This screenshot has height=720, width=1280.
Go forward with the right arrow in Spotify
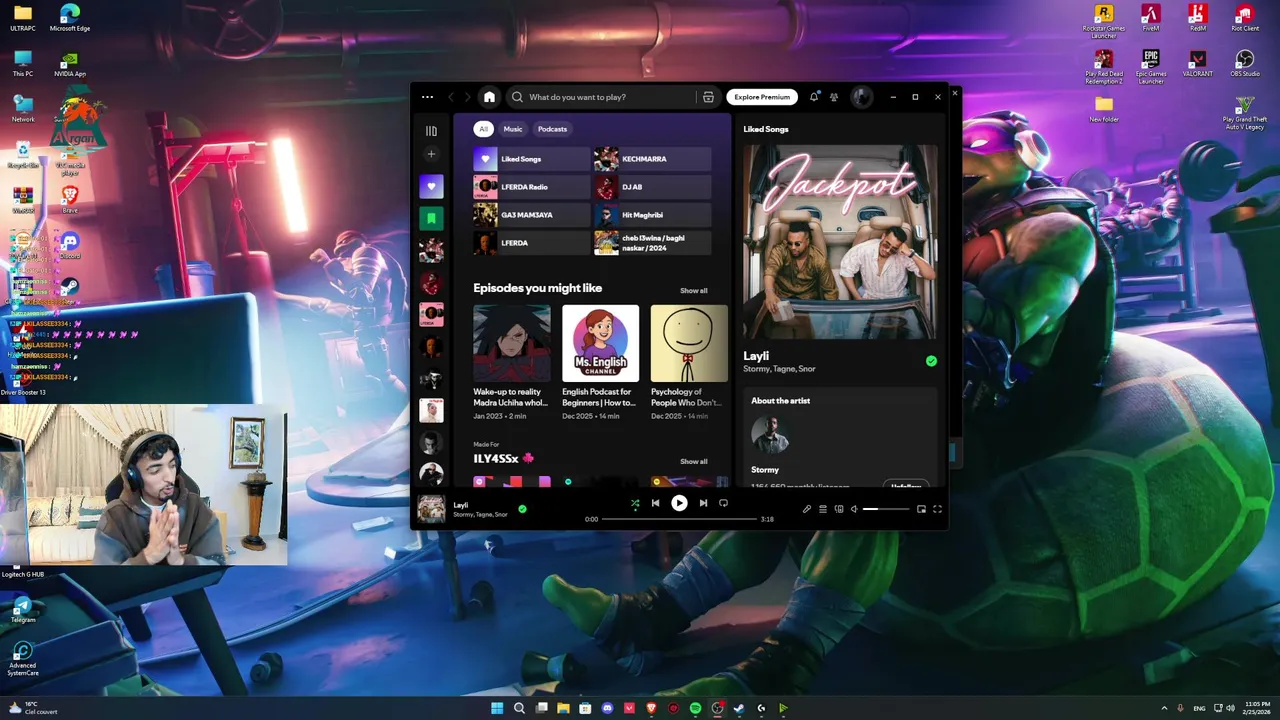467,97
